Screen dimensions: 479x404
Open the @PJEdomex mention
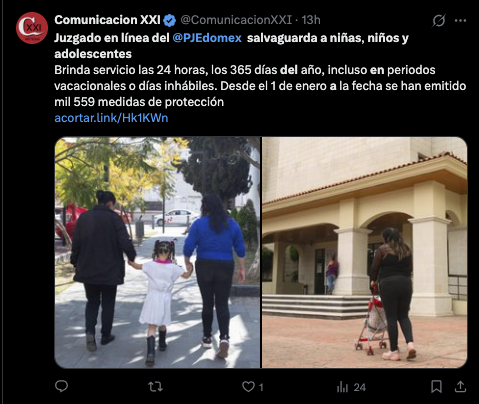click(x=207, y=38)
